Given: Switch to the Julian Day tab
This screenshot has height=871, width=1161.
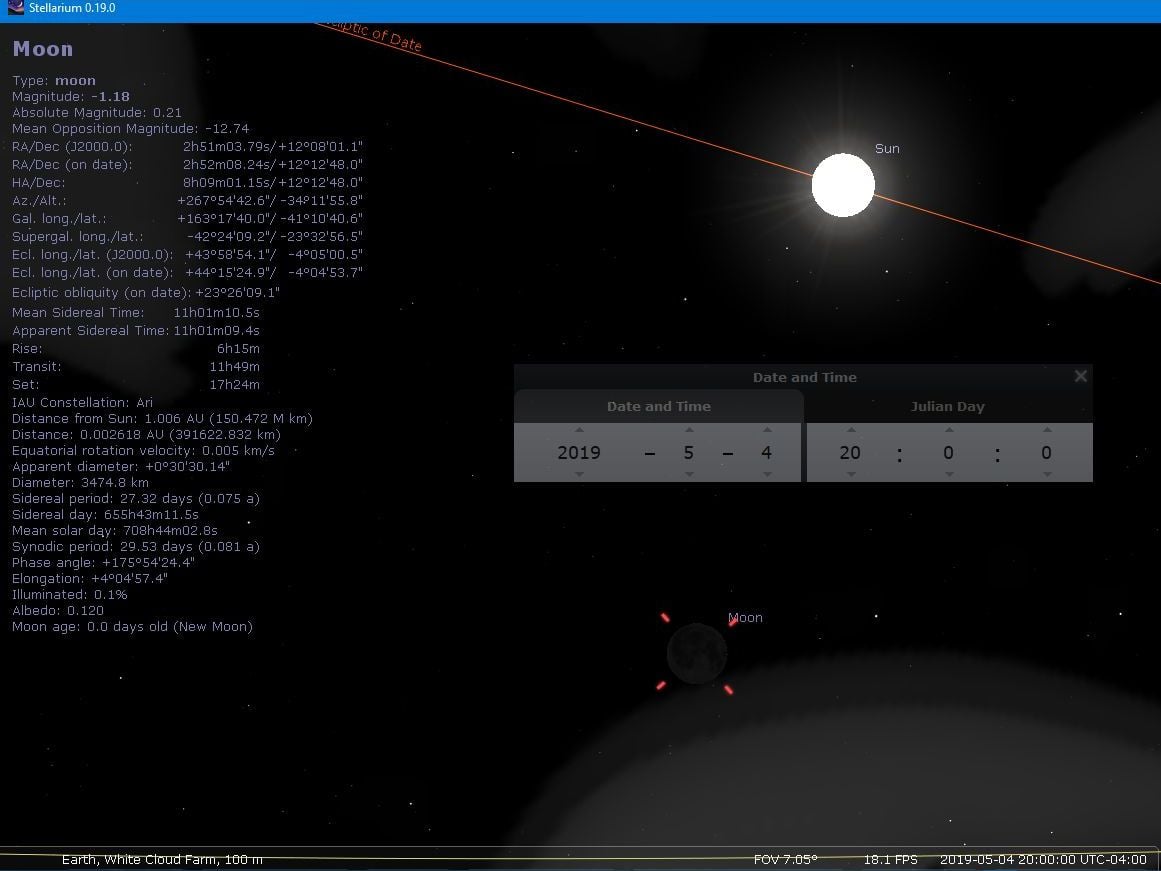Looking at the screenshot, I should (x=947, y=407).
